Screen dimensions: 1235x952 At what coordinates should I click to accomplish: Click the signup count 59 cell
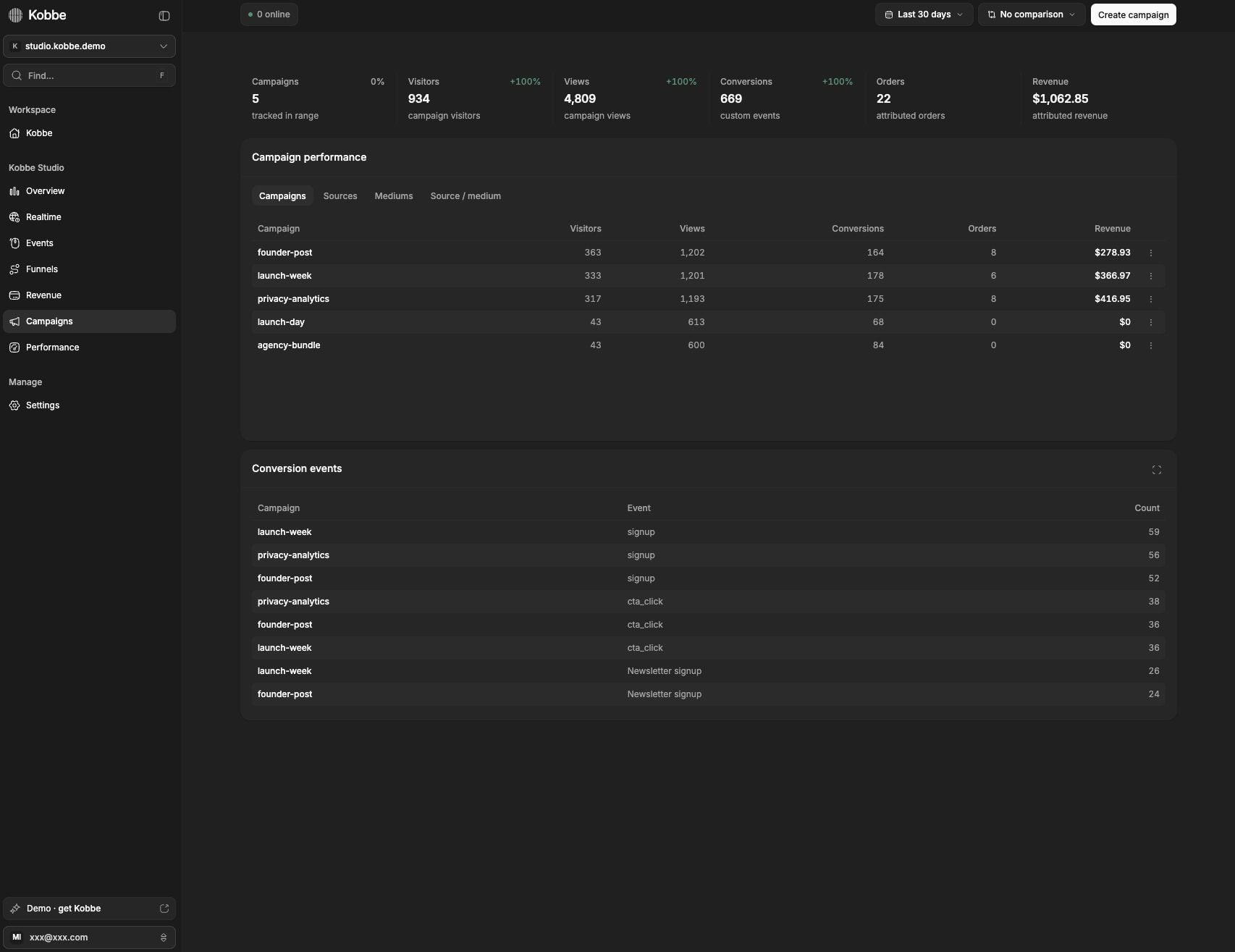coord(1153,532)
